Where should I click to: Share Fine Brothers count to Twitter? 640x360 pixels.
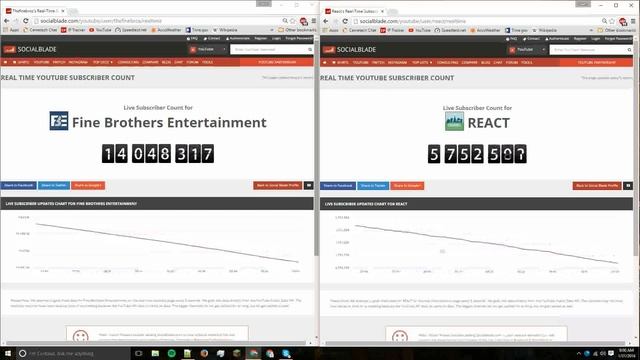(x=53, y=185)
